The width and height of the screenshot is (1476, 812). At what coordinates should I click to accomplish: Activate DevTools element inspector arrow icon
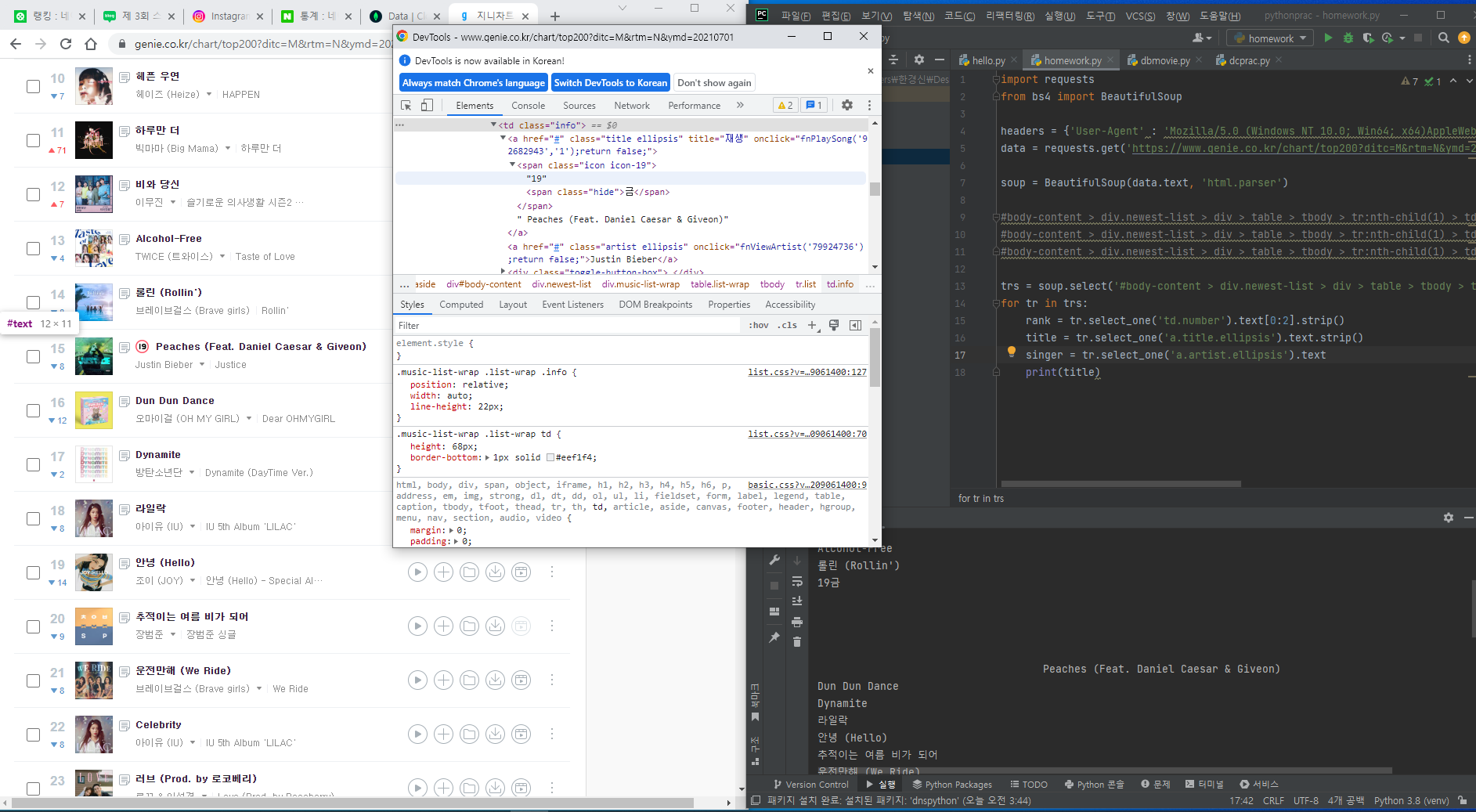click(x=406, y=105)
